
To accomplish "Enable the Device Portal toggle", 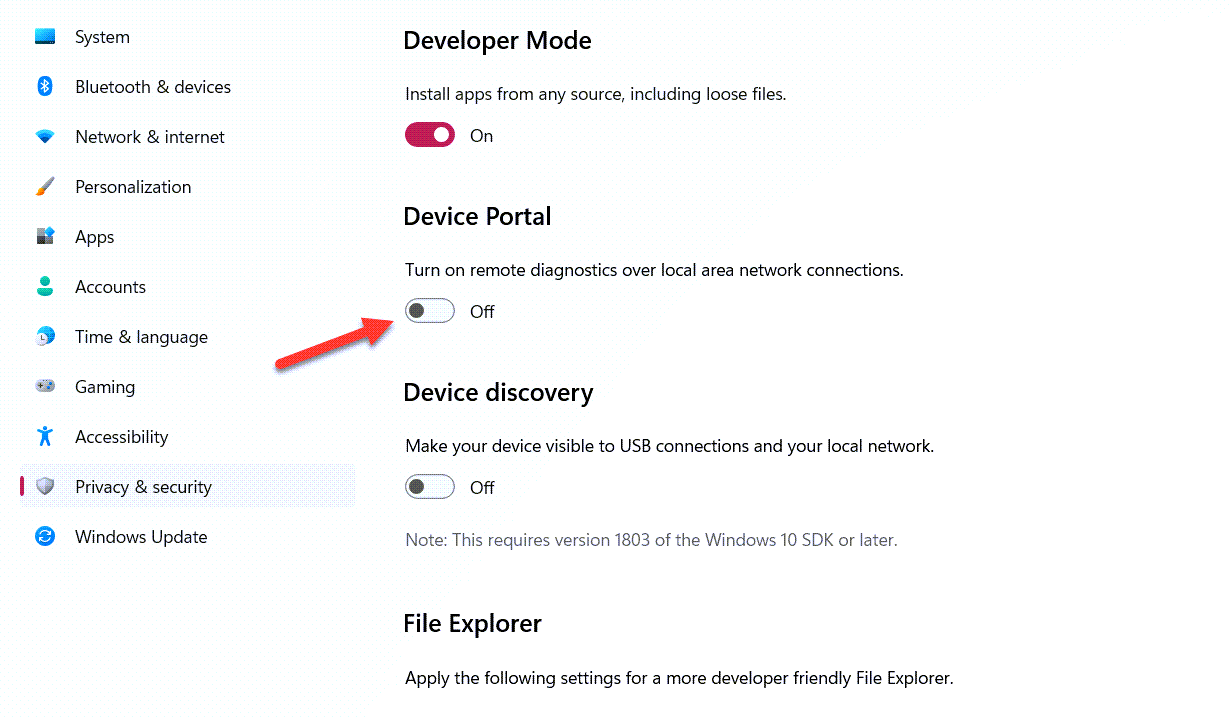I will point(430,311).
